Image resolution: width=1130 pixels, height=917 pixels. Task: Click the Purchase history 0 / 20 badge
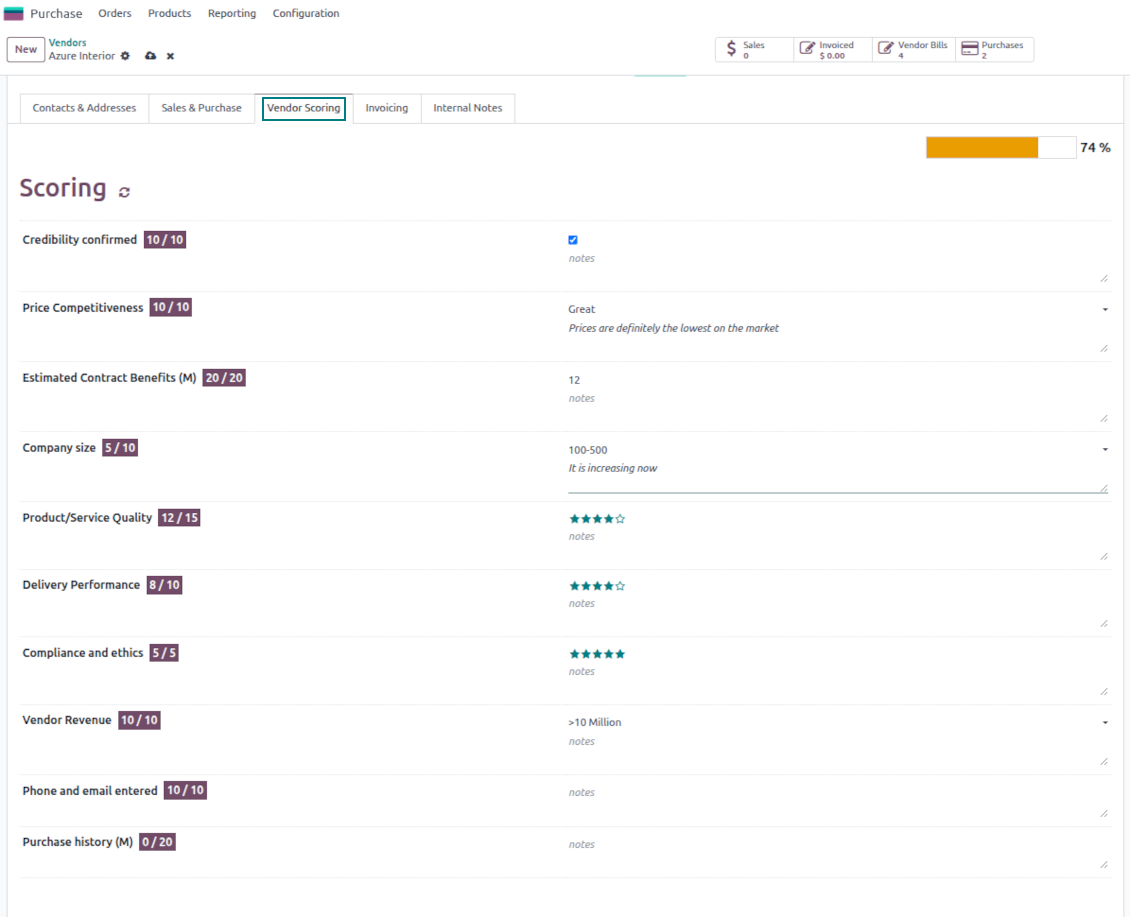[157, 842]
